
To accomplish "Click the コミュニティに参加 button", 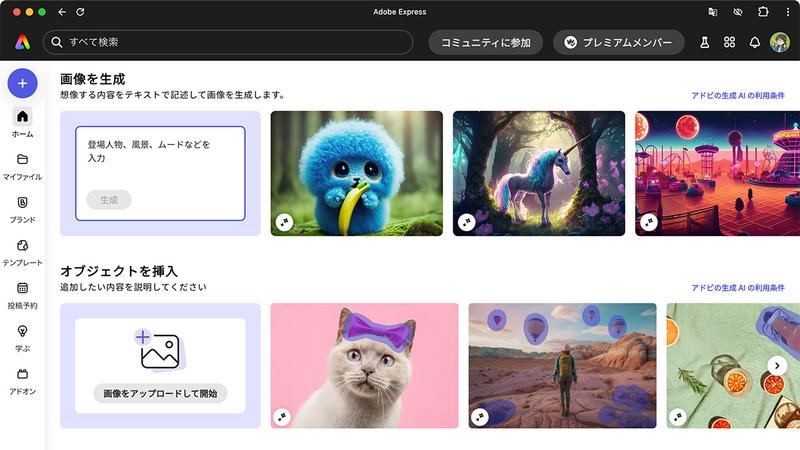I will (486, 42).
